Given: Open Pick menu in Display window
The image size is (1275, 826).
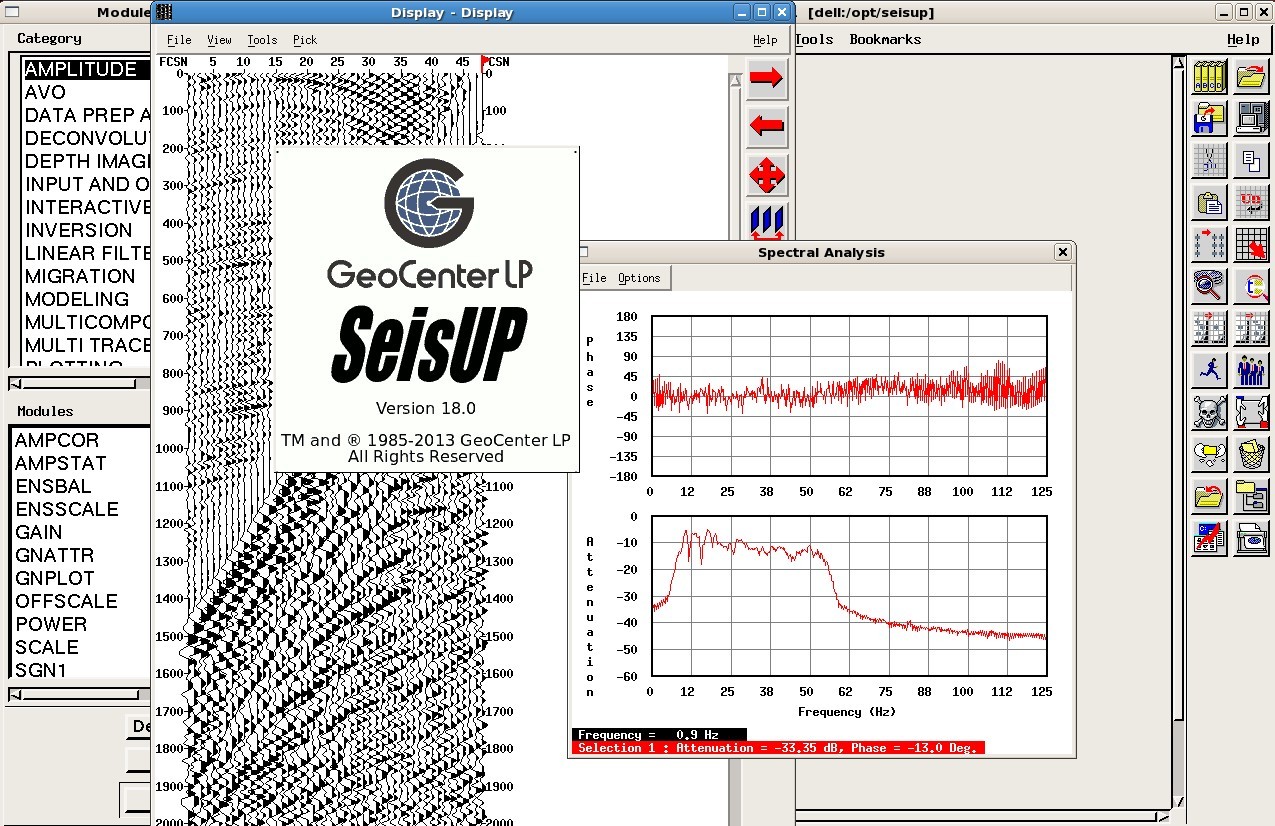Looking at the screenshot, I should pos(305,40).
